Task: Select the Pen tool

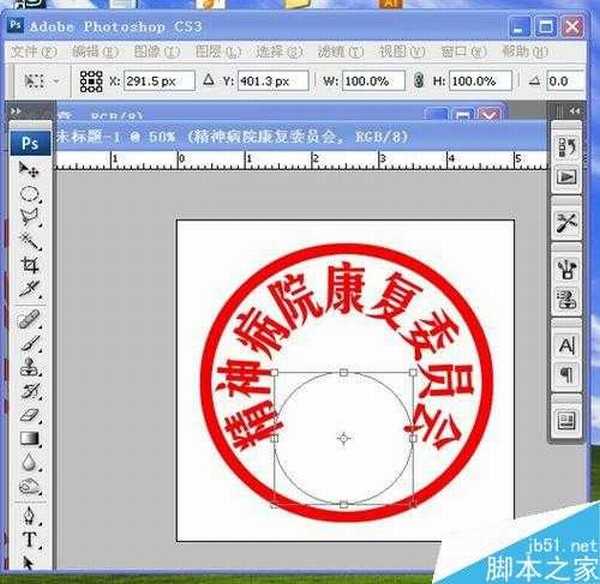Action: click(x=30, y=516)
